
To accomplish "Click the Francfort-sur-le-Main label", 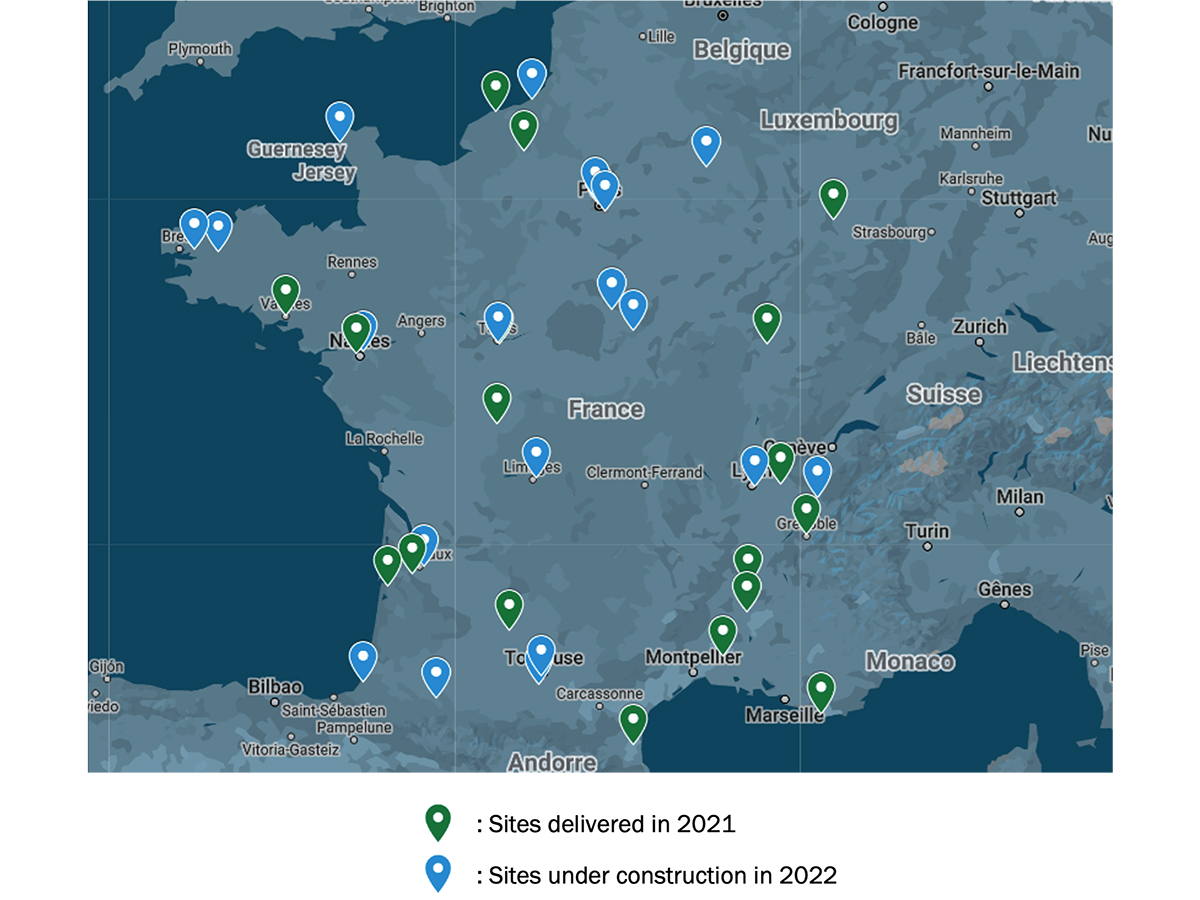I will click(x=989, y=71).
